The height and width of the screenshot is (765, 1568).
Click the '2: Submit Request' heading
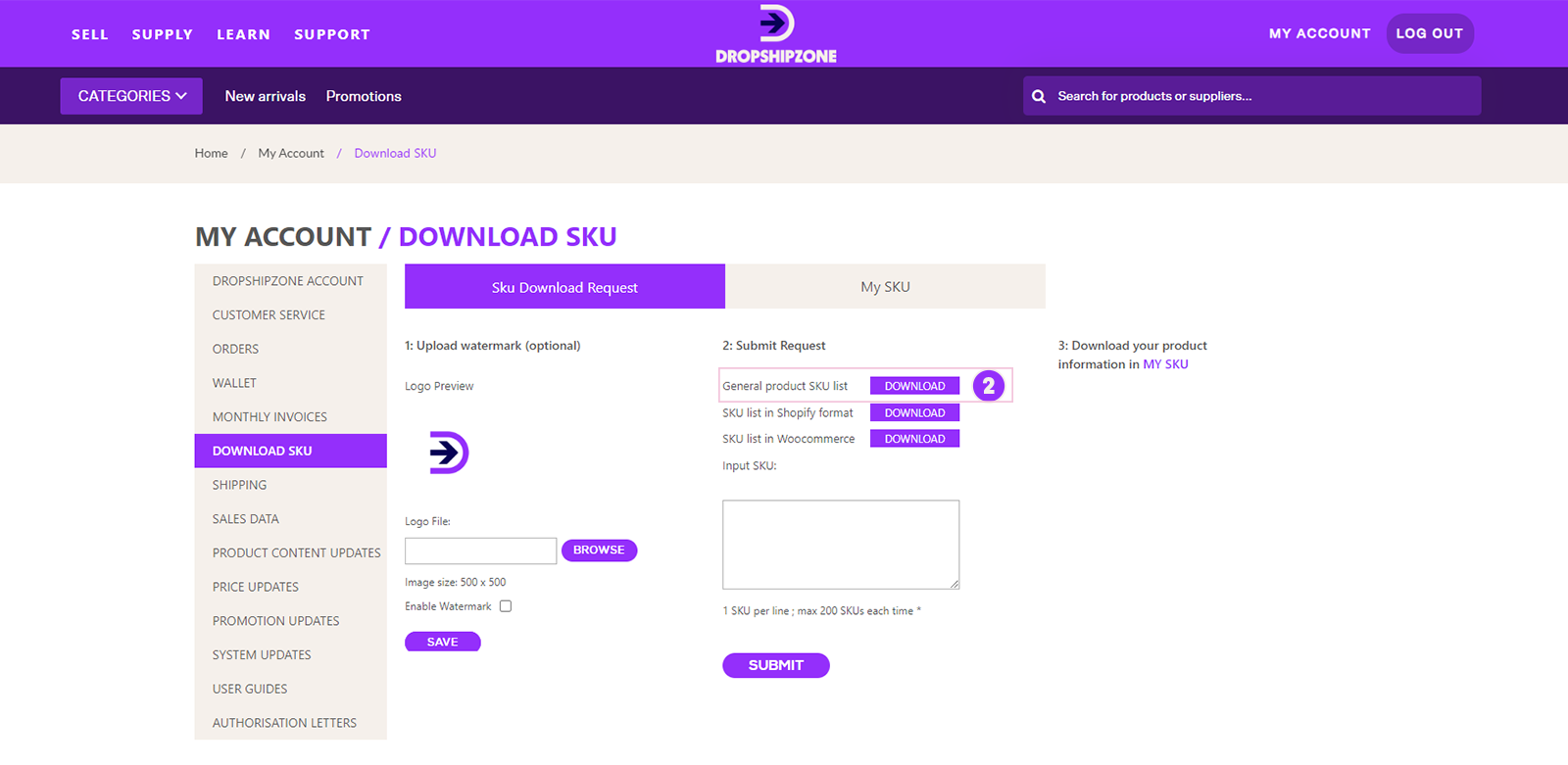[774, 346]
